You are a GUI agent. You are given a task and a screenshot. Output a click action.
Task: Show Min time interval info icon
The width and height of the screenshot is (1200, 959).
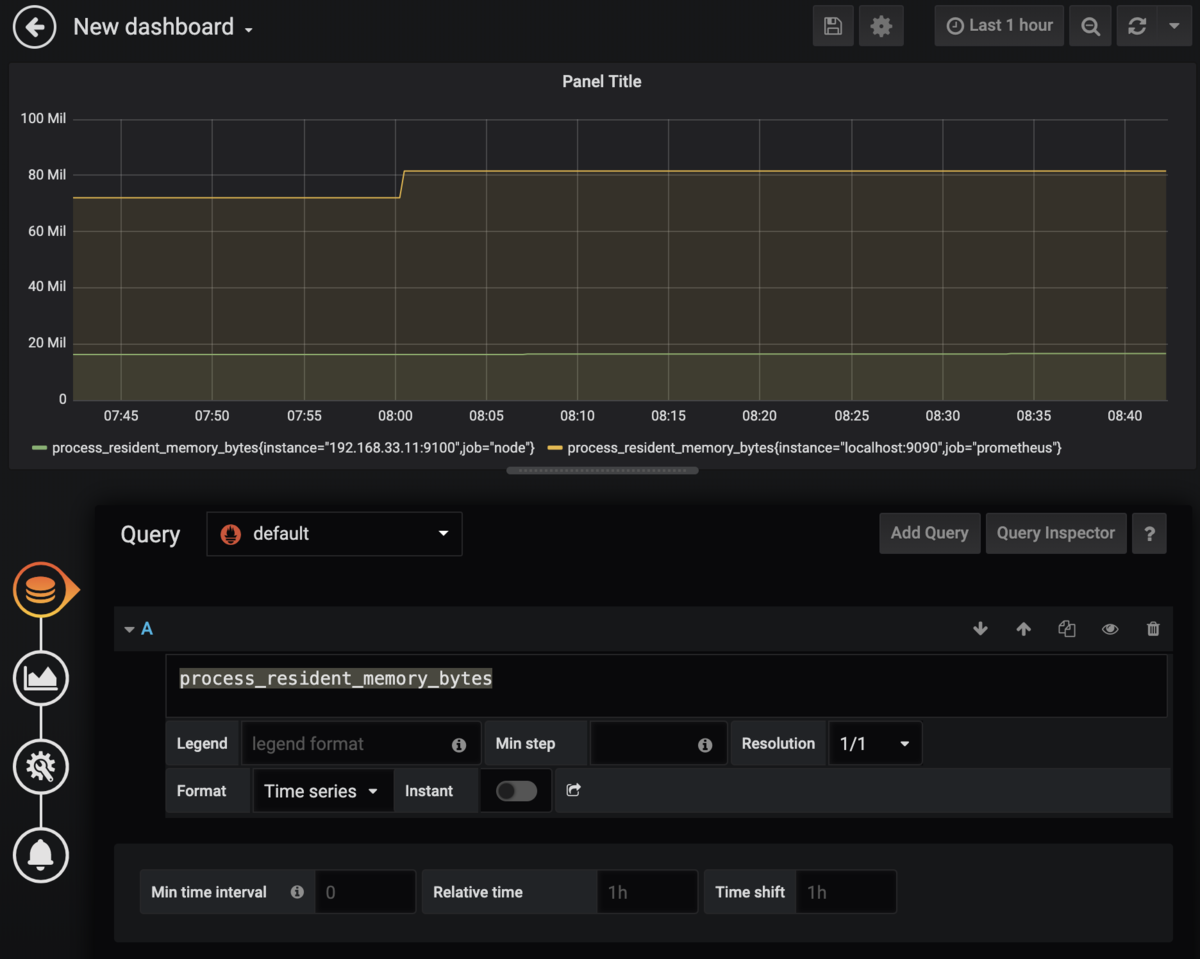point(297,892)
